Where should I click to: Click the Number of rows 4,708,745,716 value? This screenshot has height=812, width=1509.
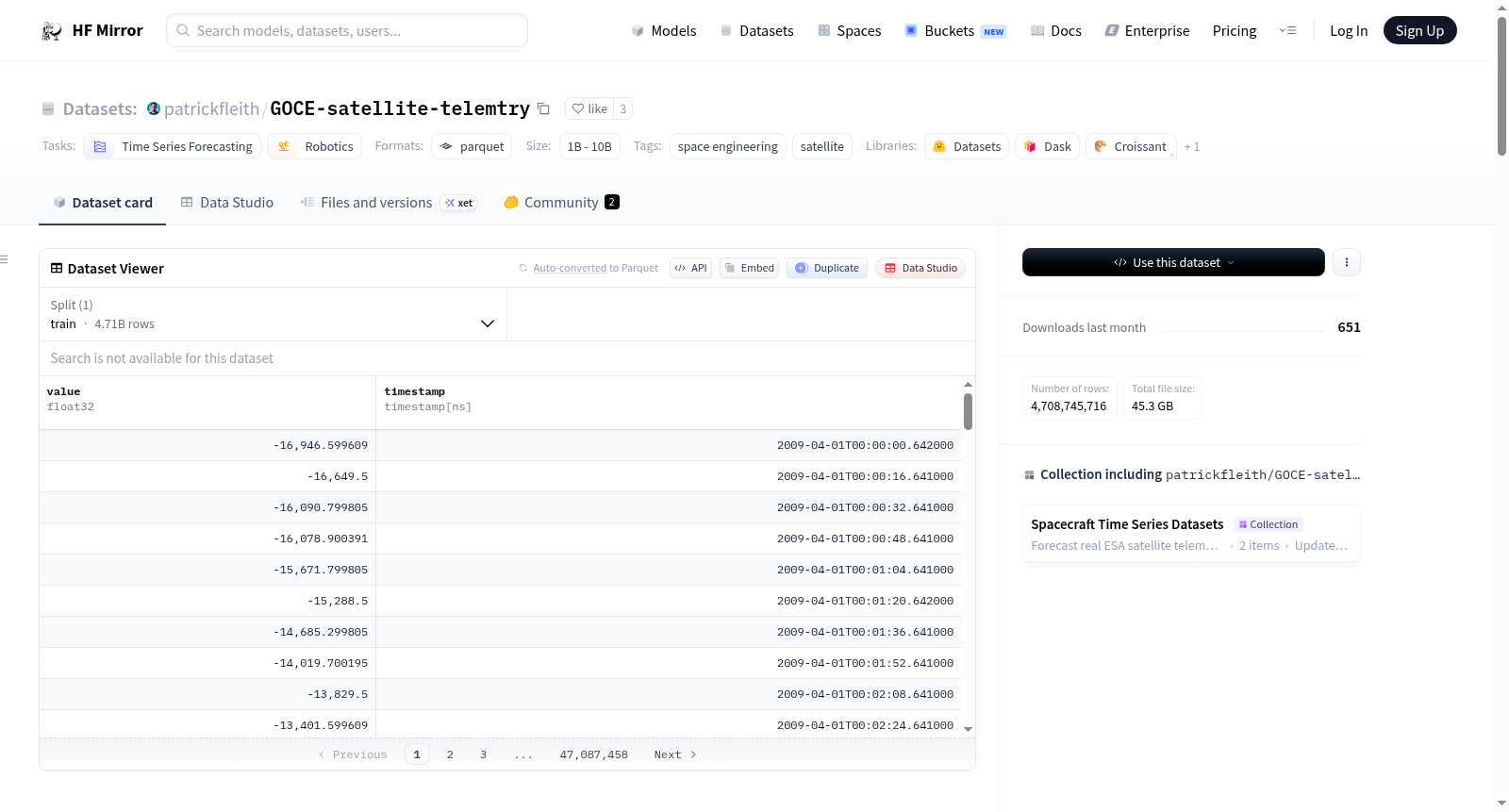(1069, 406)
